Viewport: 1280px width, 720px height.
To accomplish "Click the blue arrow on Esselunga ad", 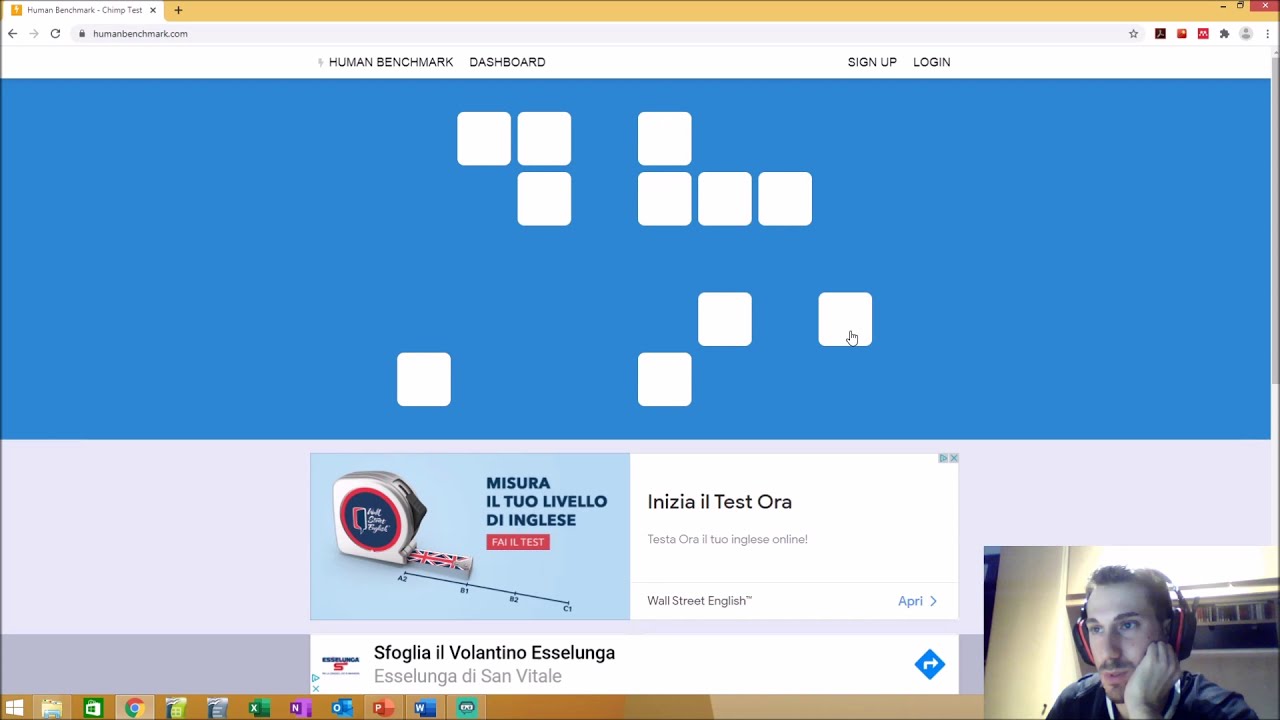I will [929, 664].
